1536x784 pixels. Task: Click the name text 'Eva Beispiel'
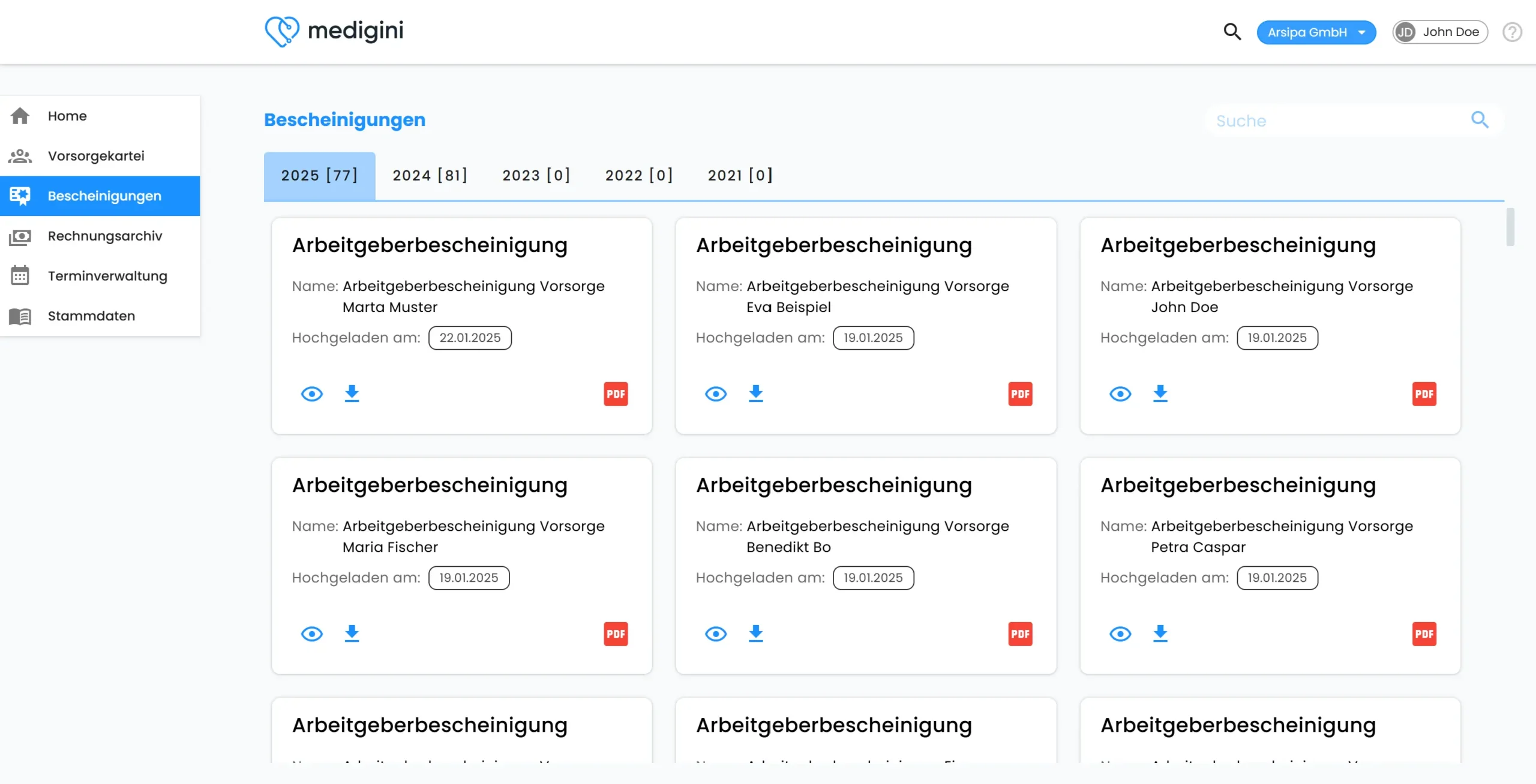[788, 307]
